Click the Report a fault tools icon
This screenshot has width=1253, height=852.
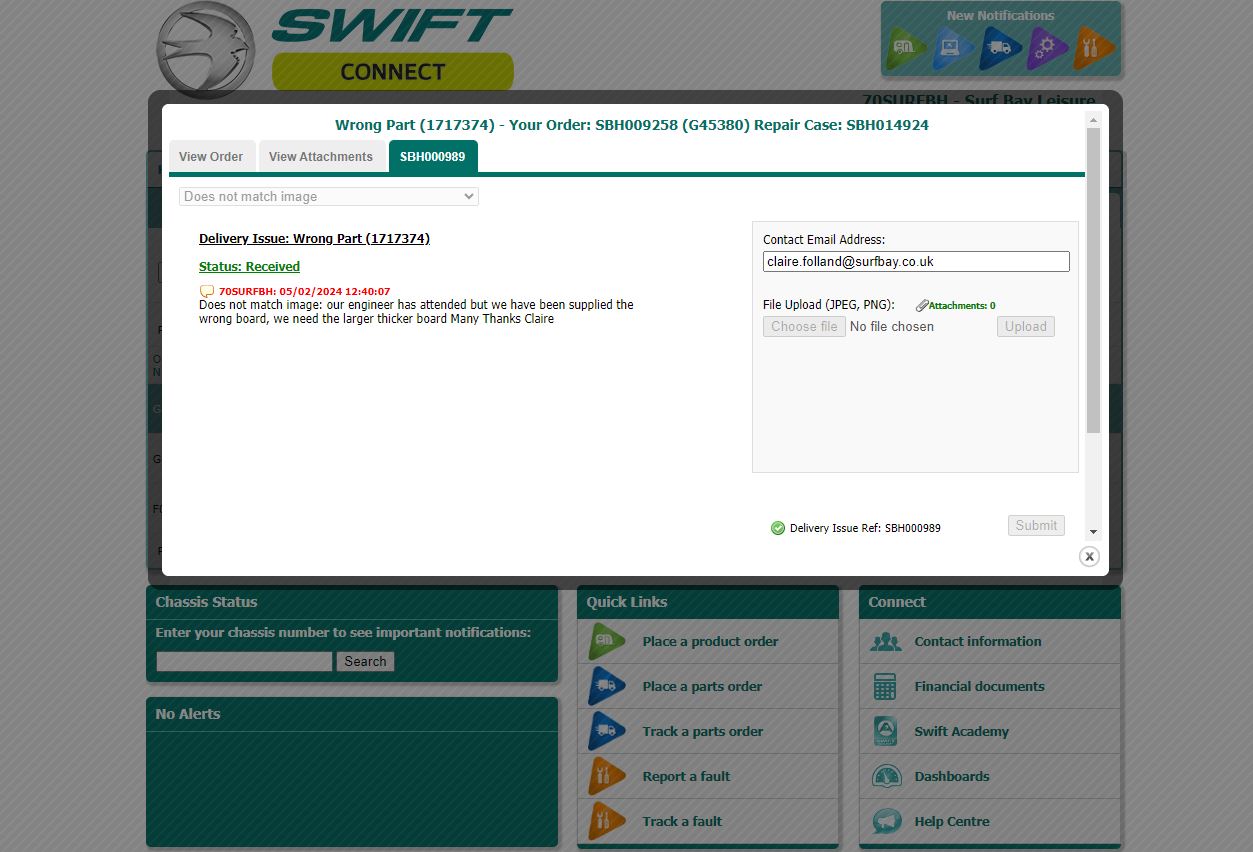(x=606, y=777)
